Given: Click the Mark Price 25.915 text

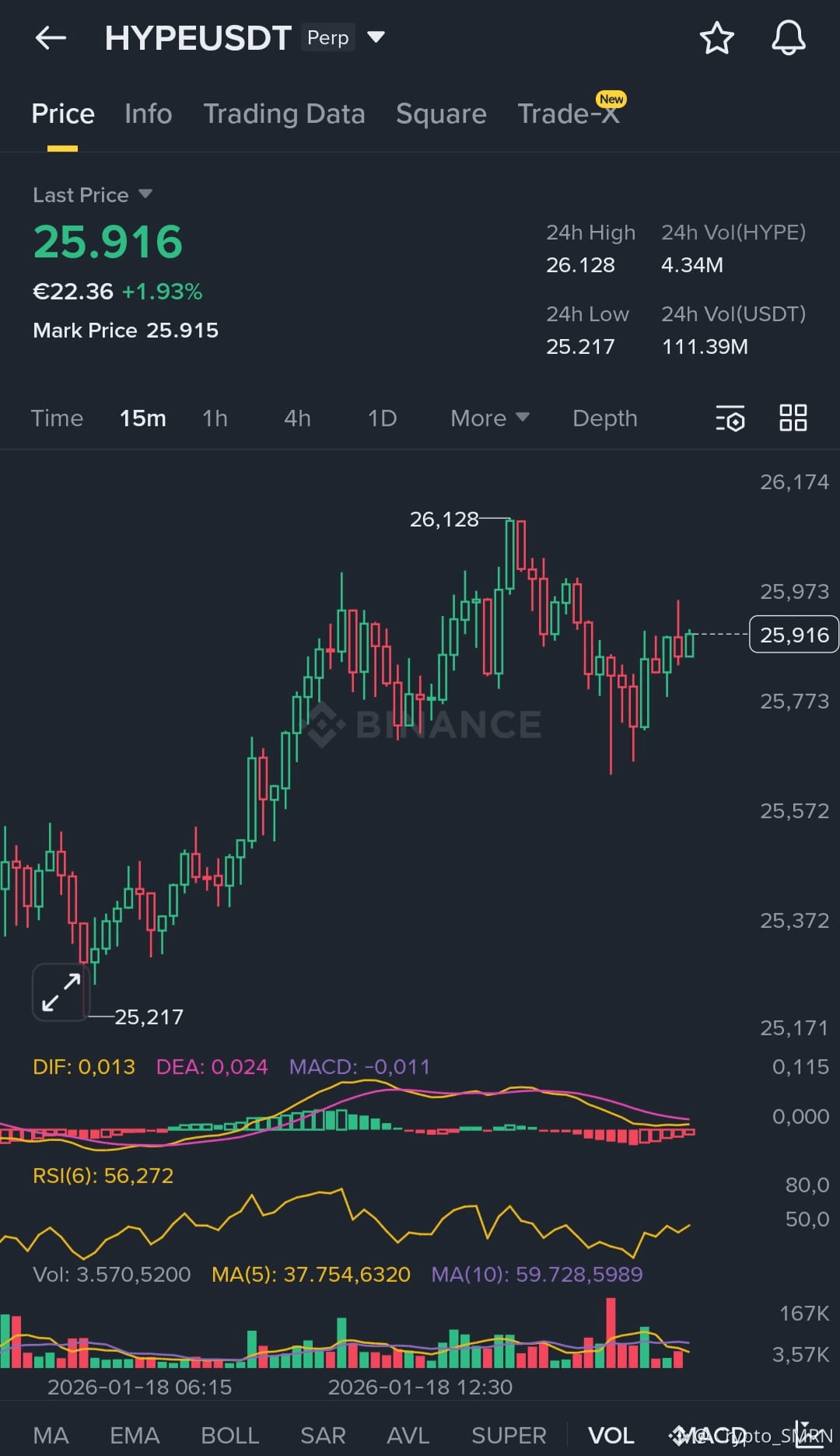Looking at the screenshot, I should pyautogui.click(x=125, y=331).
